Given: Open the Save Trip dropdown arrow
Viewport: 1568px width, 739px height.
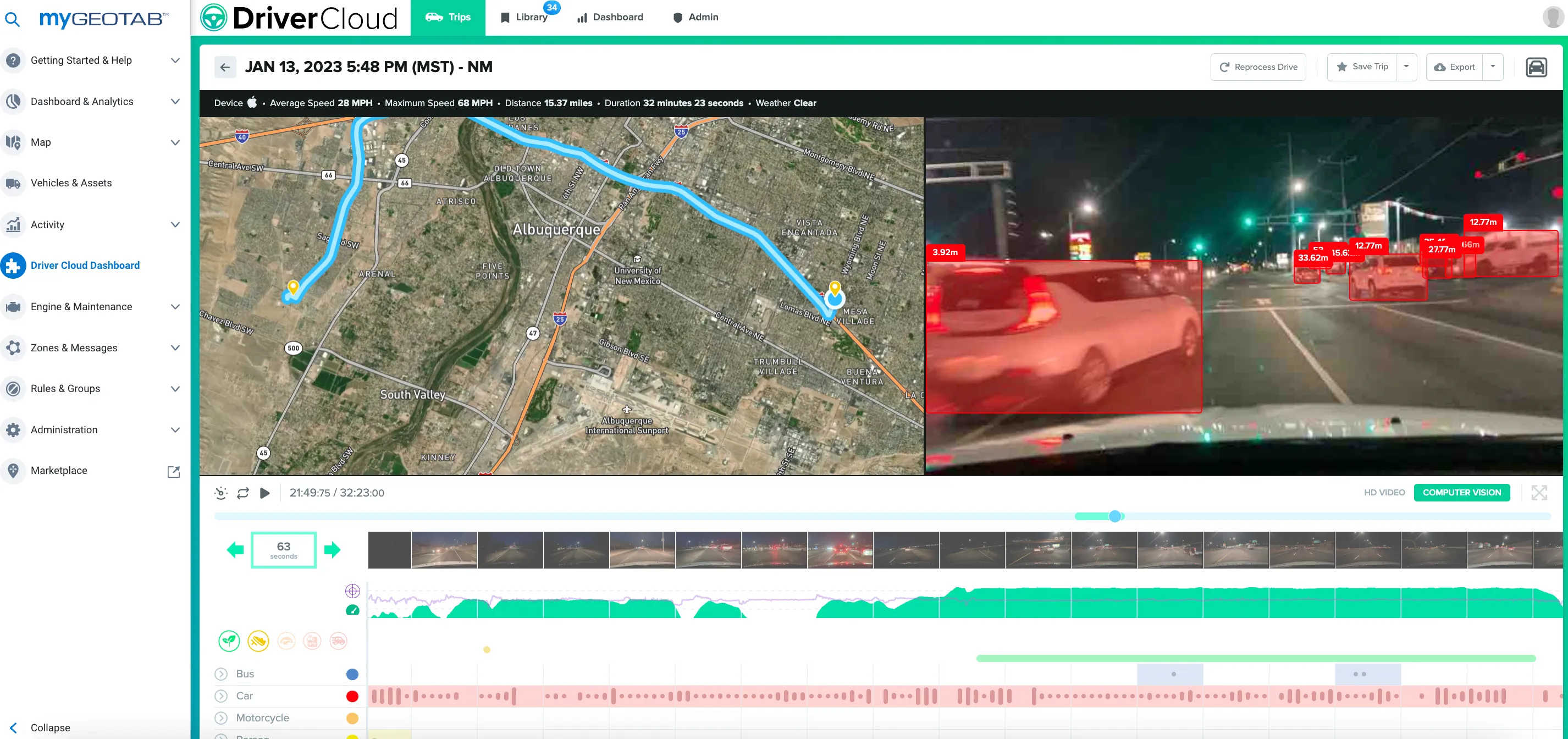Looking at the screenshot, I should coord(1406,67).
